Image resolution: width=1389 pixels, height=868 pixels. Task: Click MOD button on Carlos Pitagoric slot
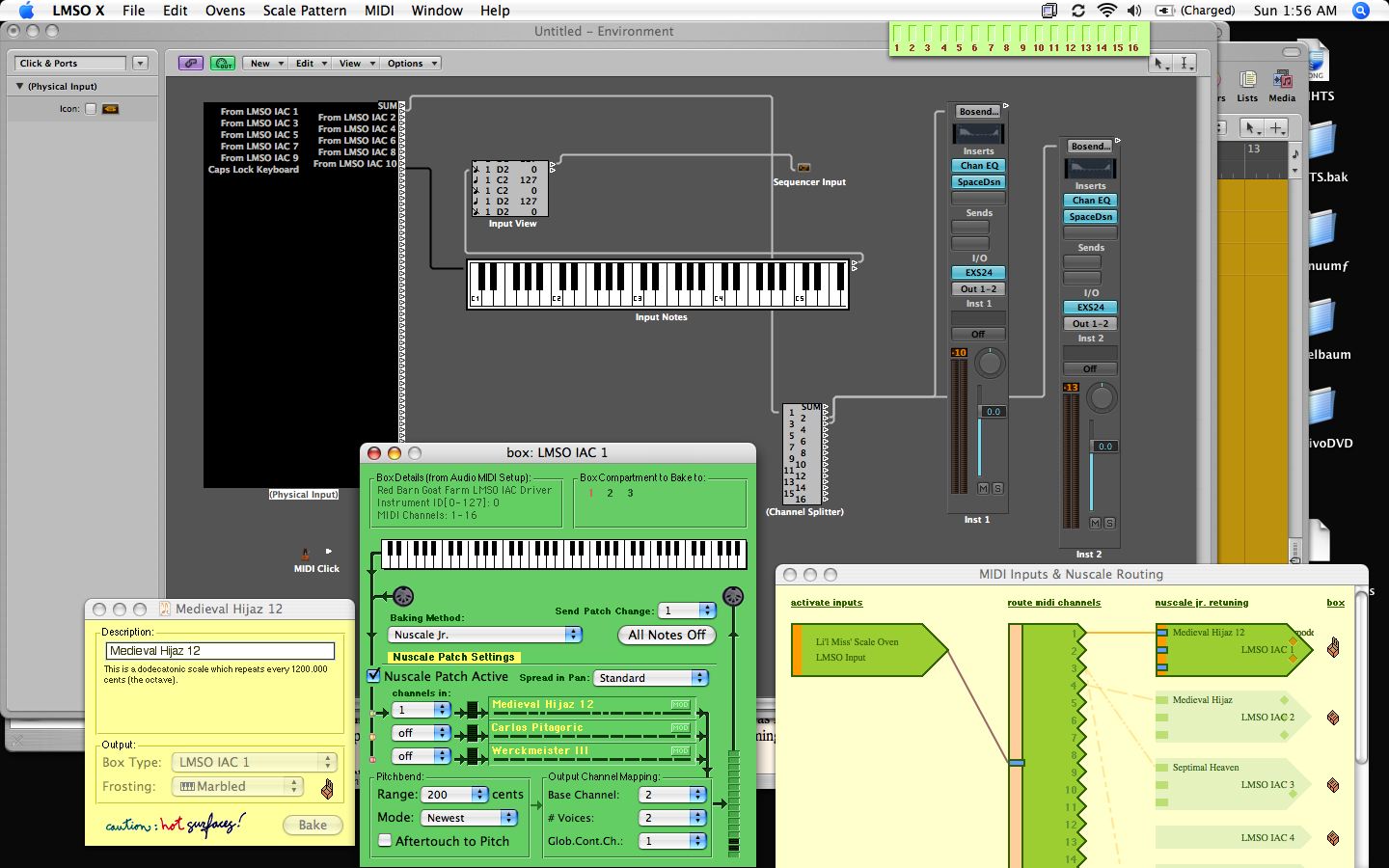point(680,728)
